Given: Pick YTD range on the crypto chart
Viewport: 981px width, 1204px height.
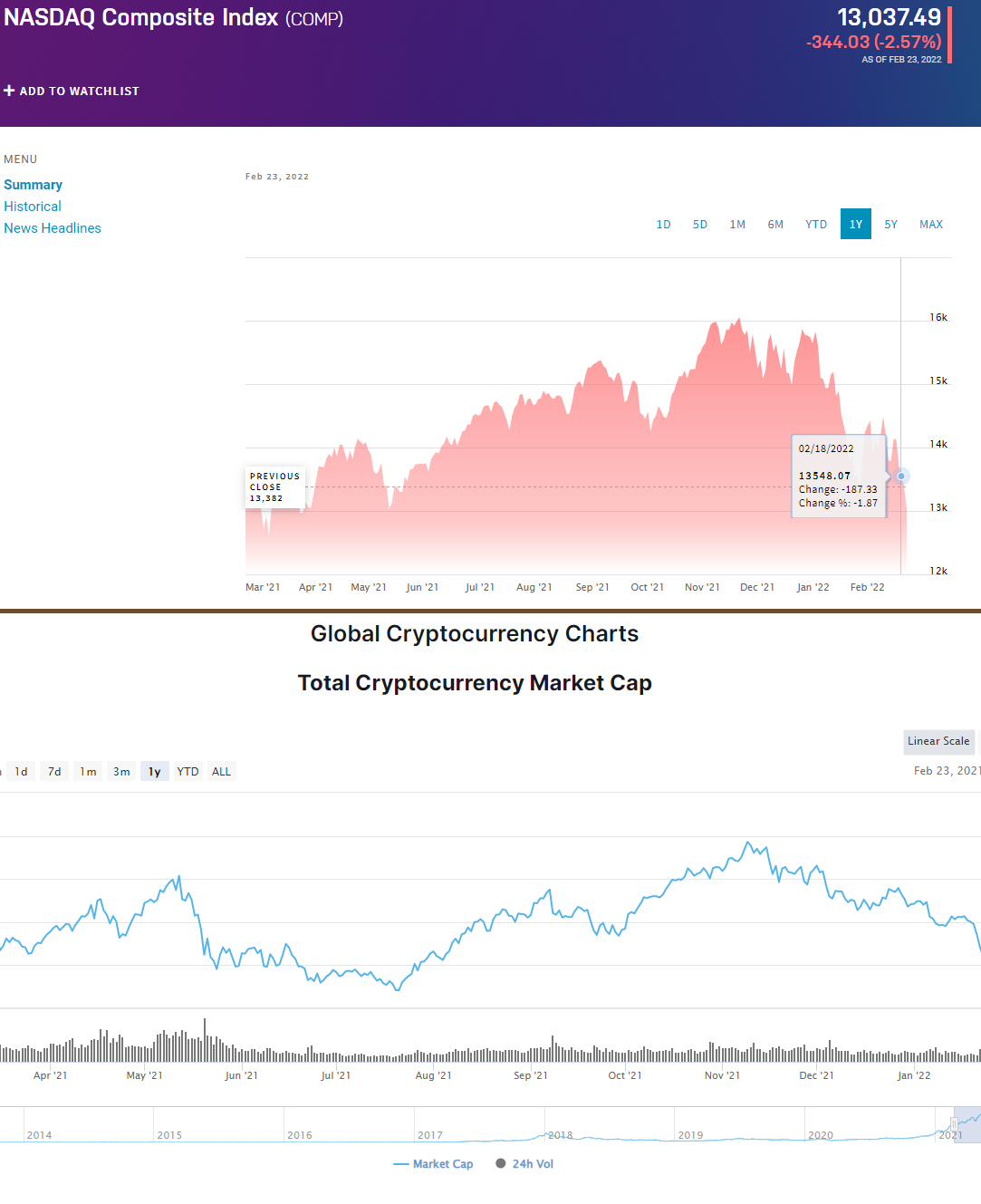Looking at the screenshot, I should [x=188, y=772].
